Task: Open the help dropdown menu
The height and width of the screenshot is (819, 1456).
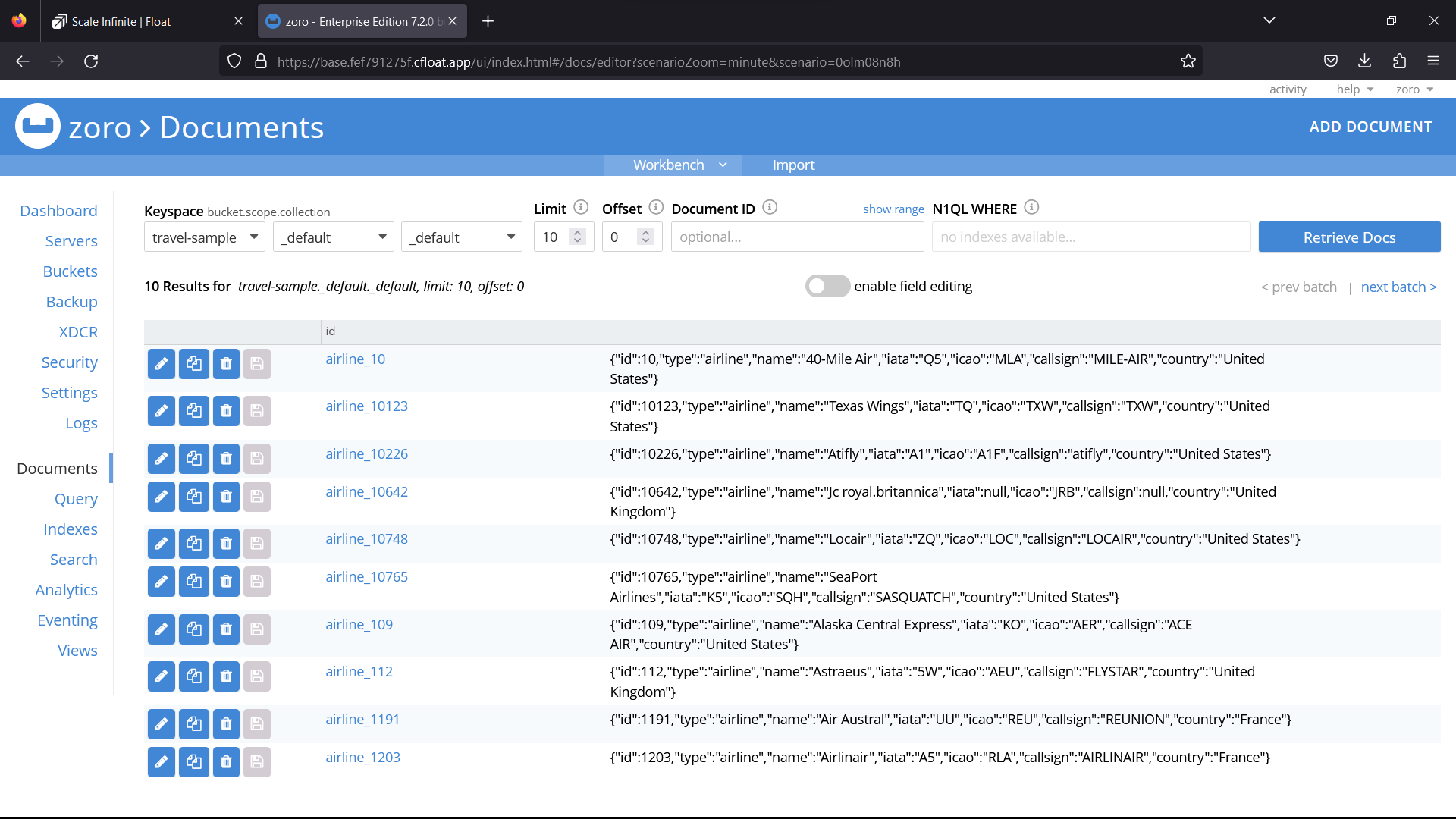Action: pyautogui.click(x=1355, y=89)
